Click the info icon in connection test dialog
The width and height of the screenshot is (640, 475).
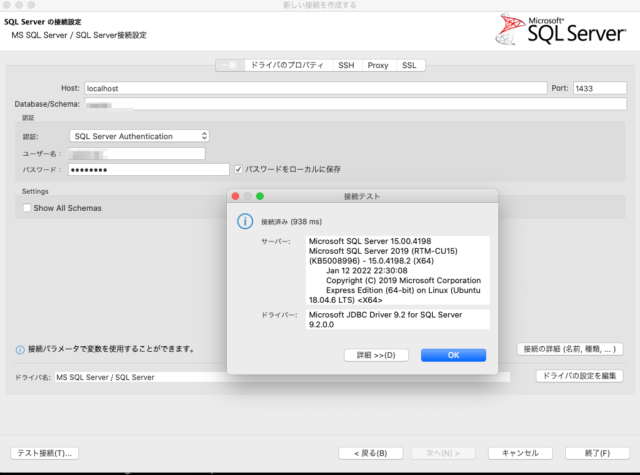tap(245, 221)
